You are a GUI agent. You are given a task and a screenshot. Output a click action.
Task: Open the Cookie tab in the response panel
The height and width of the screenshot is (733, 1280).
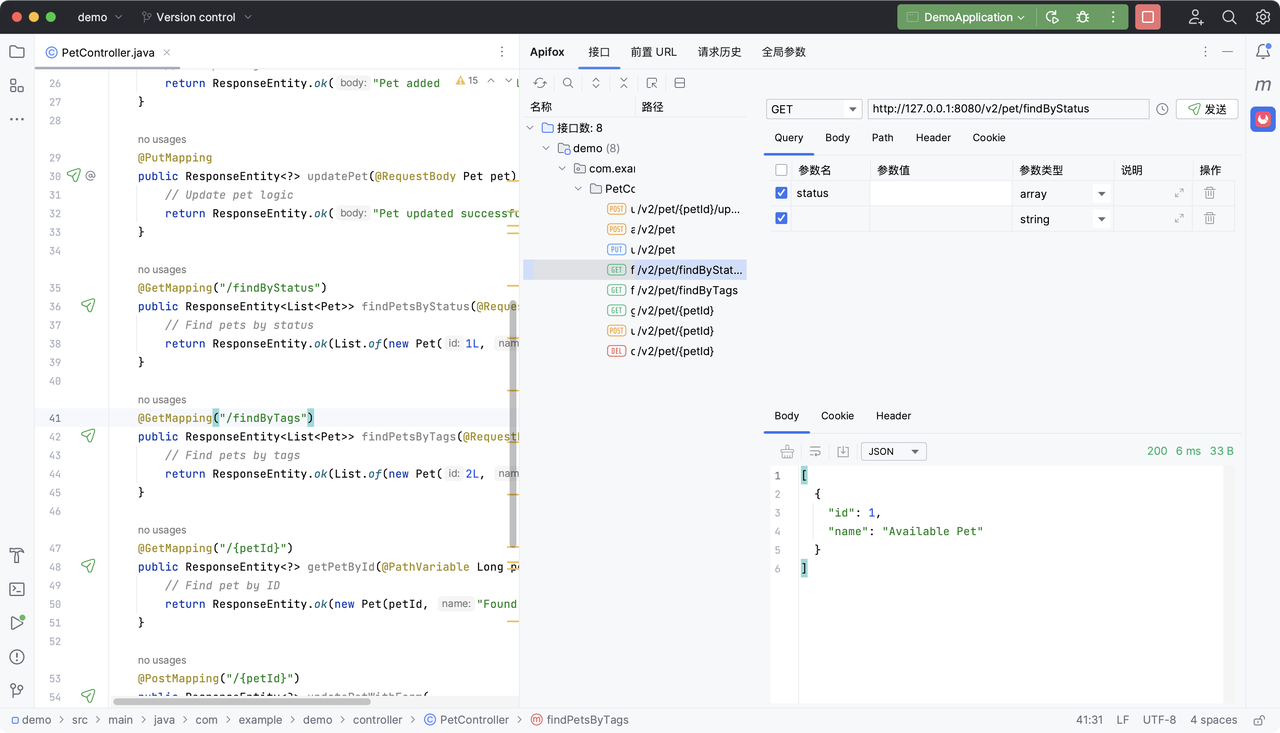coord(837,416)
